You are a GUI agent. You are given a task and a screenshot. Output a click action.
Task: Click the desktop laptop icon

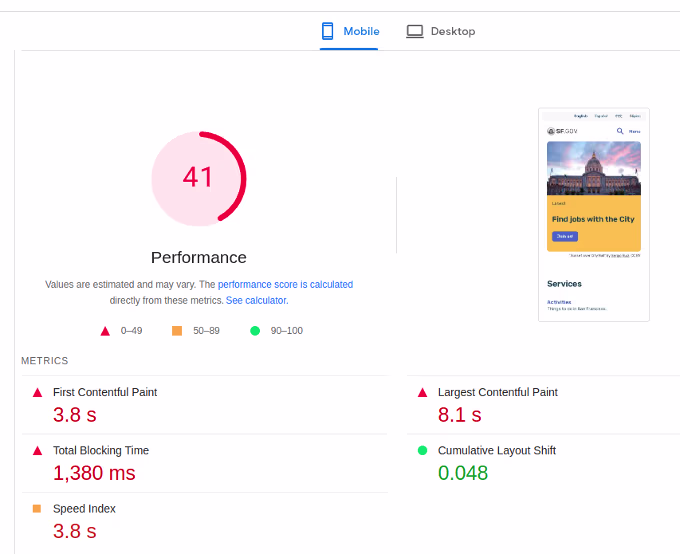415,31
